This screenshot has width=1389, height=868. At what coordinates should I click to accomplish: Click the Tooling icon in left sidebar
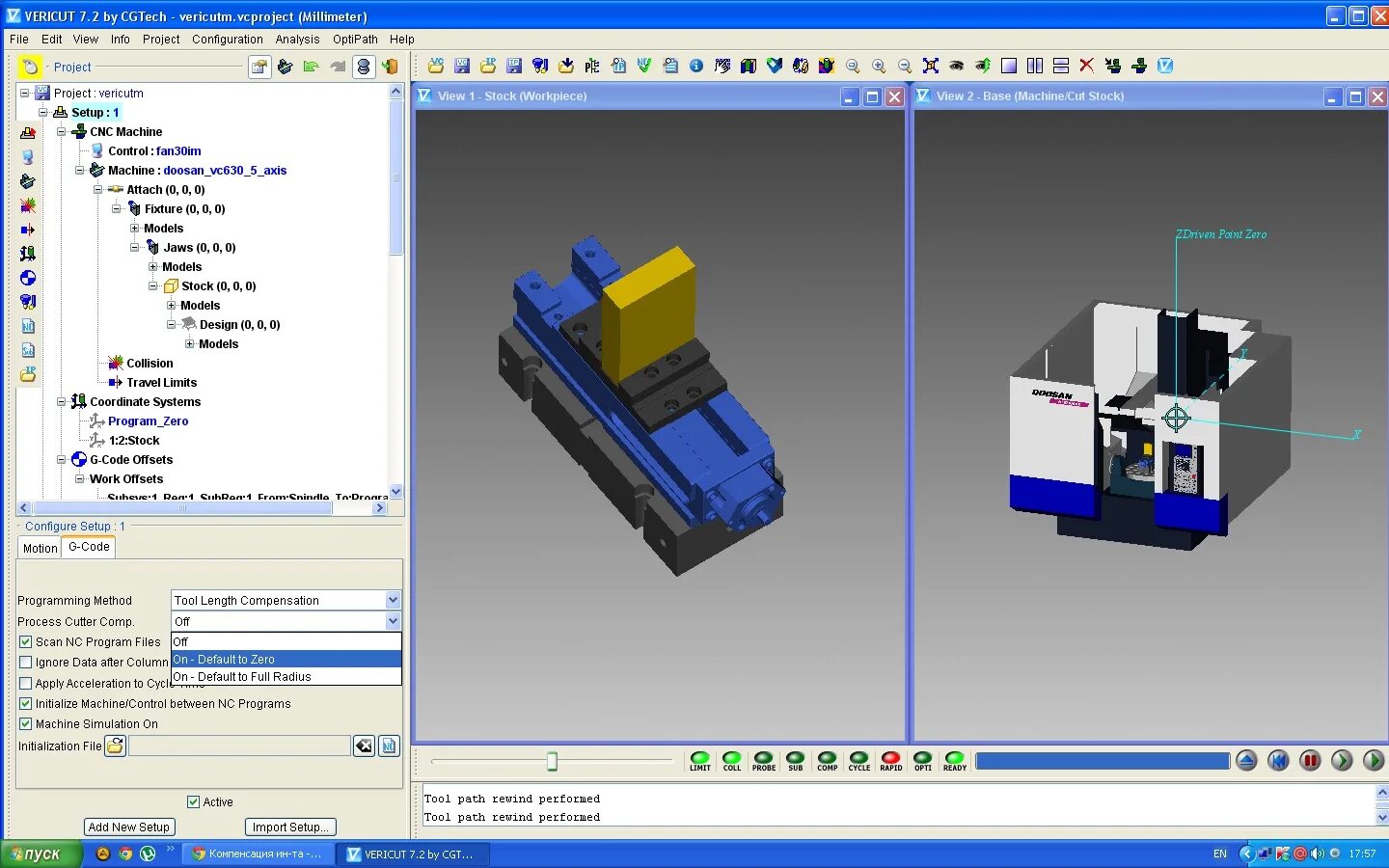(28, 302)
